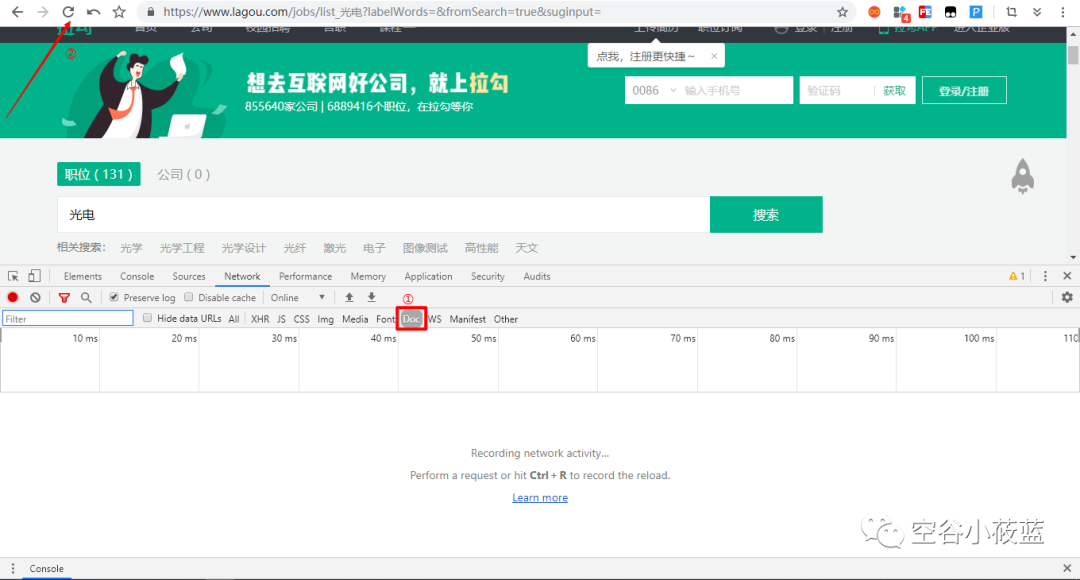The width and height of the screenshot is (1080, 580).
Task: Open country code 0086 dropdown
Action: click(x=654, y=90)
